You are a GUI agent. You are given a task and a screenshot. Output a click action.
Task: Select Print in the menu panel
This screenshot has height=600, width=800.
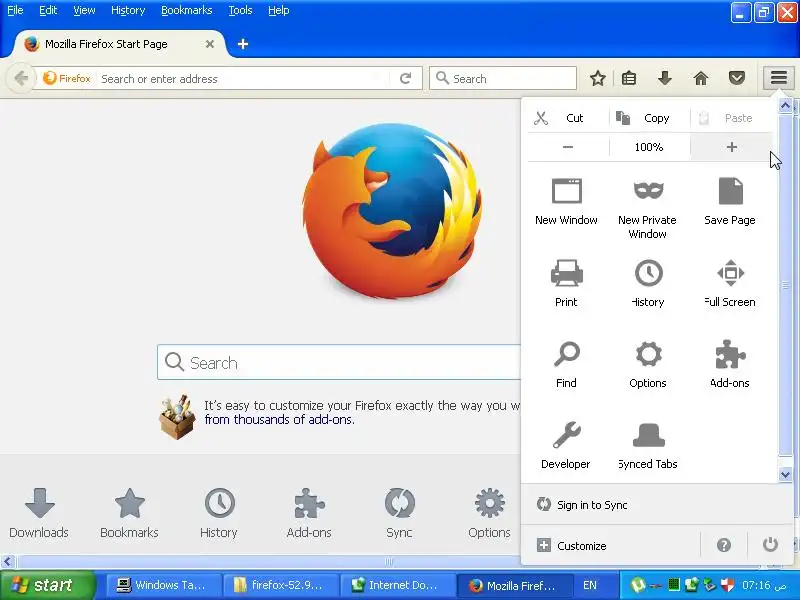[x=566, y=283]
